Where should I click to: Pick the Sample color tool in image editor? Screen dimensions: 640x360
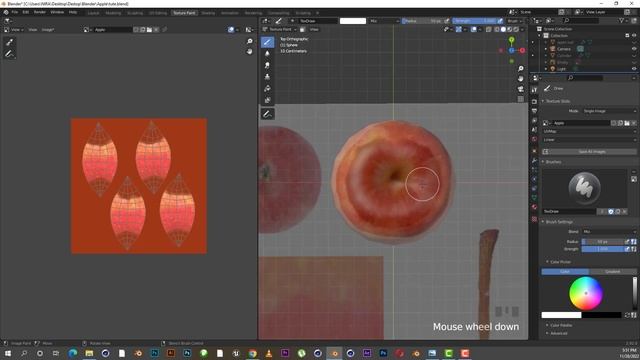coord(9,42)
